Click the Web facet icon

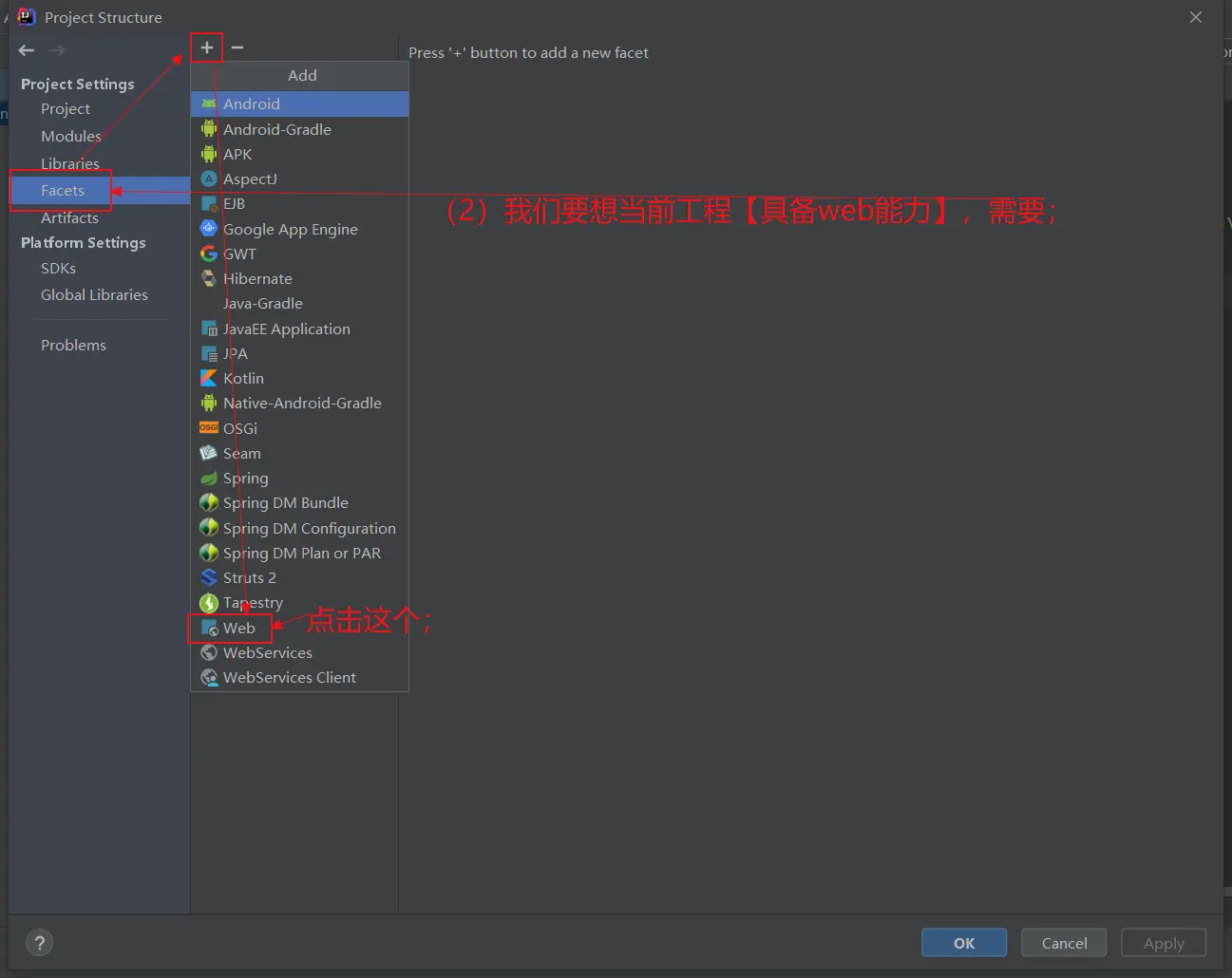tap(209, 628)
